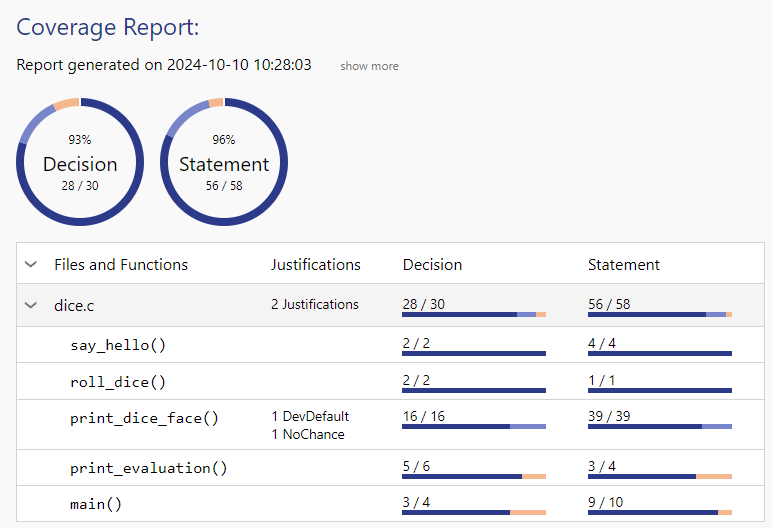The width and height of the screenshot is (772, 528).
Task: Open the roll_dice() function
Action: (117, 381)
